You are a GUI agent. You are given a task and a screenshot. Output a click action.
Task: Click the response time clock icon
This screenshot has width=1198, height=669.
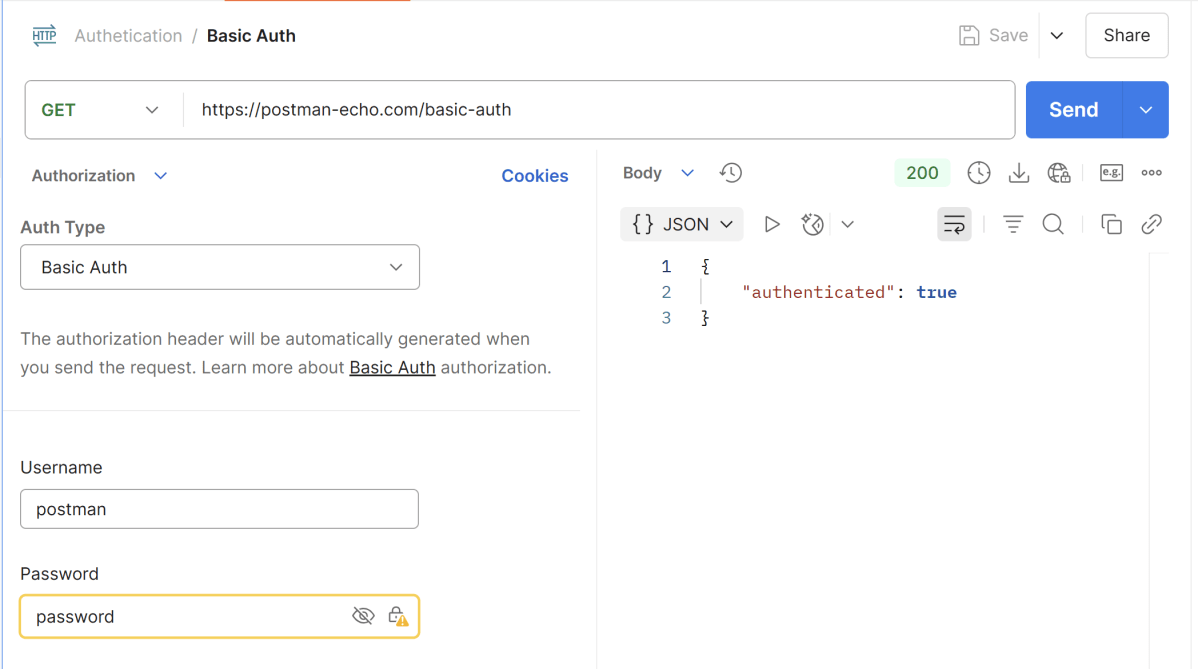click(978, 173)
